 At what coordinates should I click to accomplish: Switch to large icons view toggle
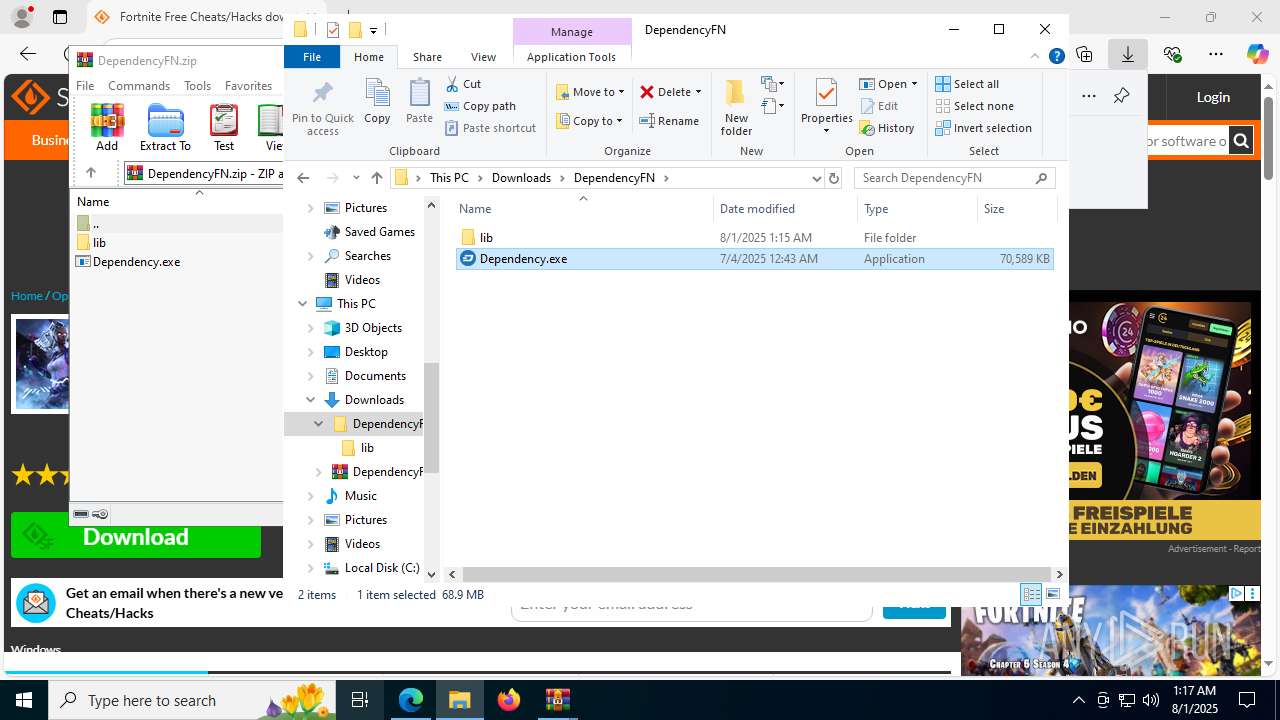pyautogui.click(x=1052, y=594)
